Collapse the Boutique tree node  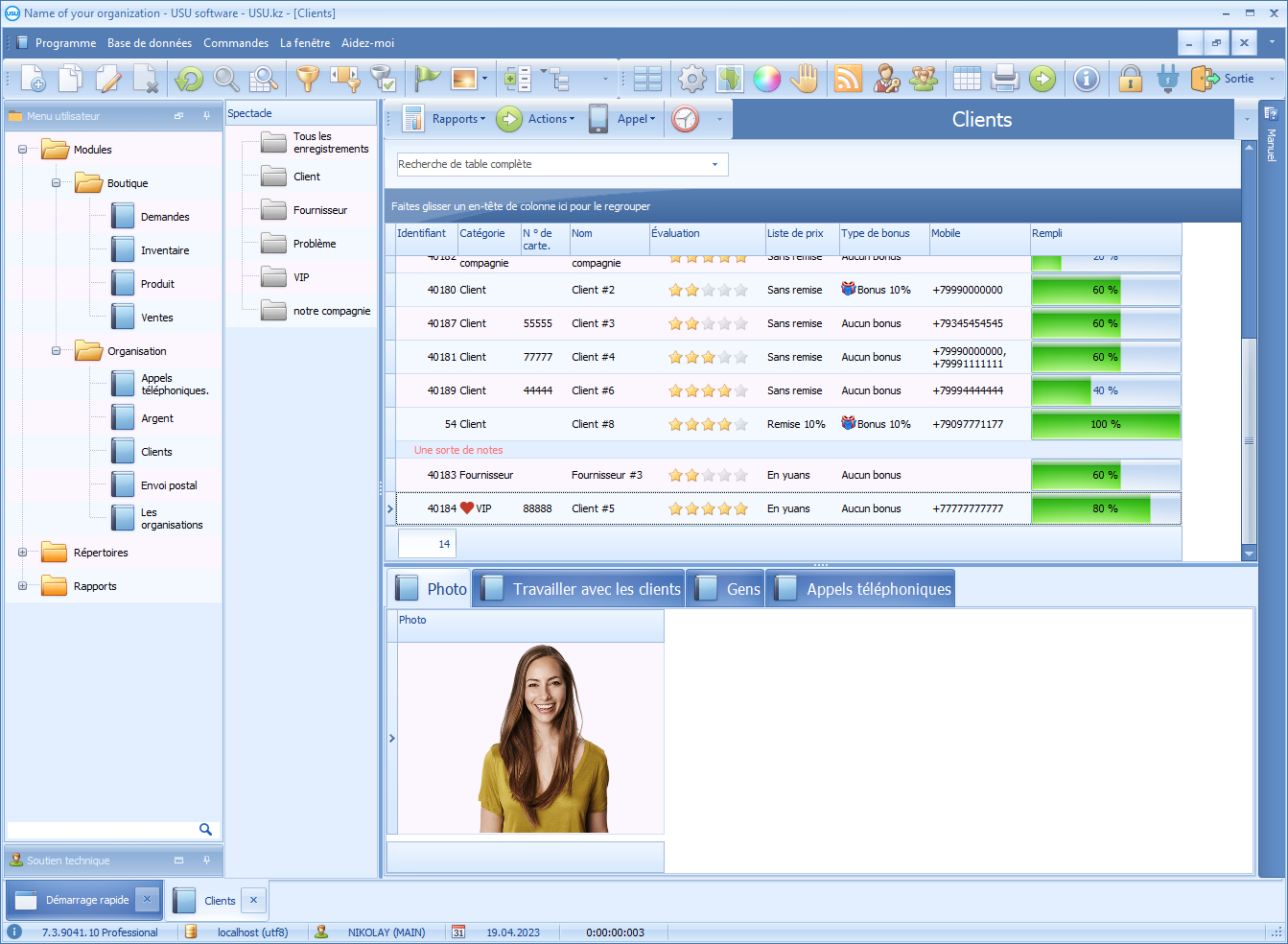(x=56, y=183)
